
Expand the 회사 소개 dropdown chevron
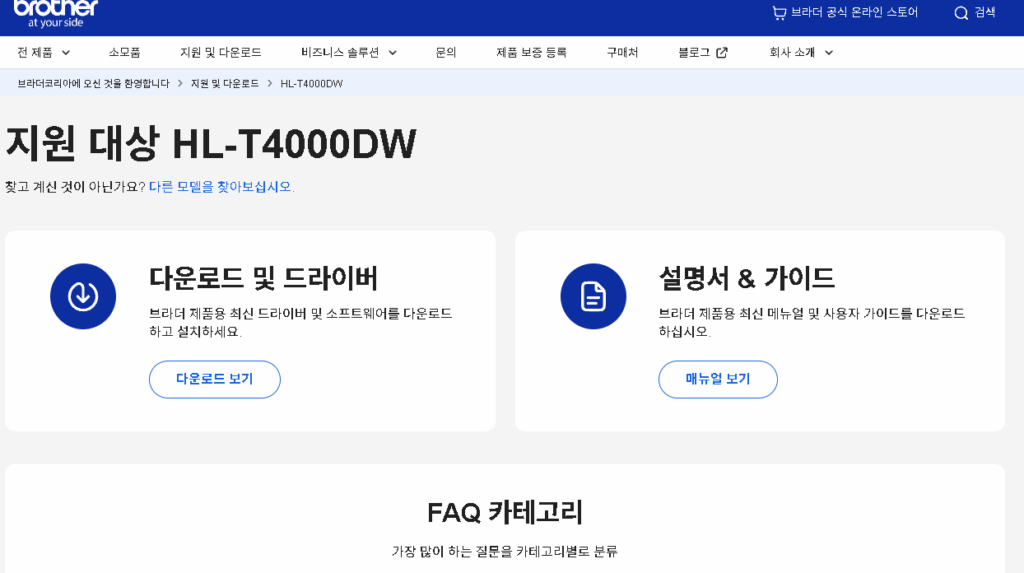[x=829, y=53]
